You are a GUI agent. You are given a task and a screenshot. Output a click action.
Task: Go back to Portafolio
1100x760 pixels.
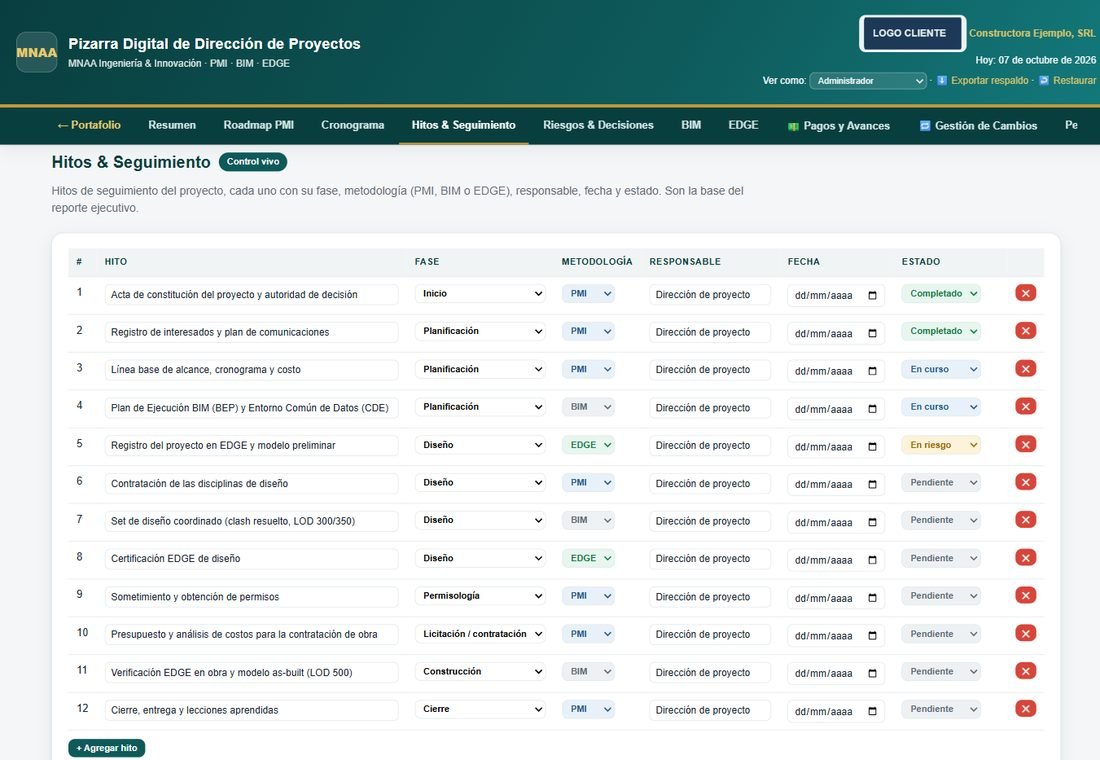pyautogui.click(x=88, y=125)
